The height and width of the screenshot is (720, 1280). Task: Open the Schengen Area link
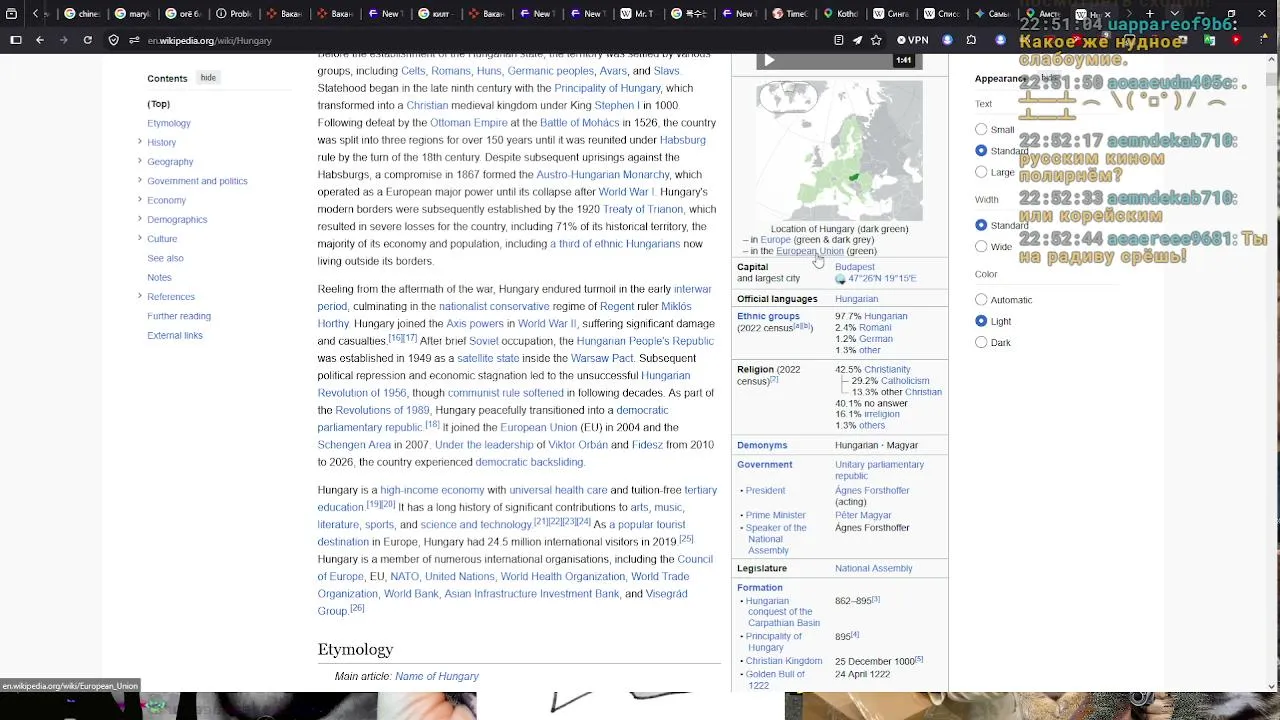tap(354, 445)
